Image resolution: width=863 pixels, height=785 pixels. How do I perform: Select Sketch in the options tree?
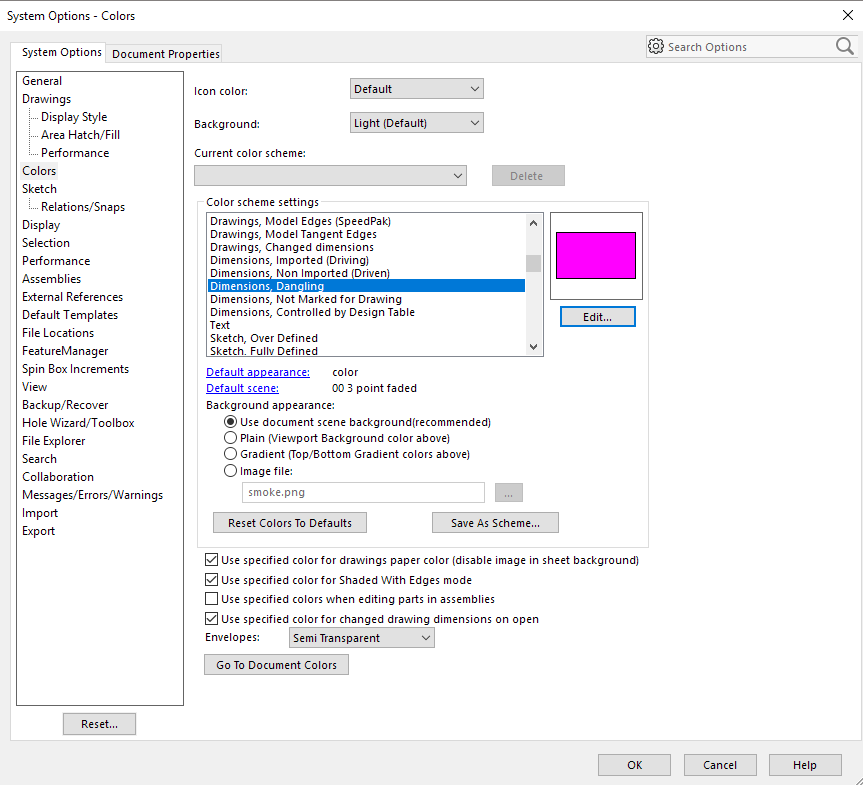40,189
